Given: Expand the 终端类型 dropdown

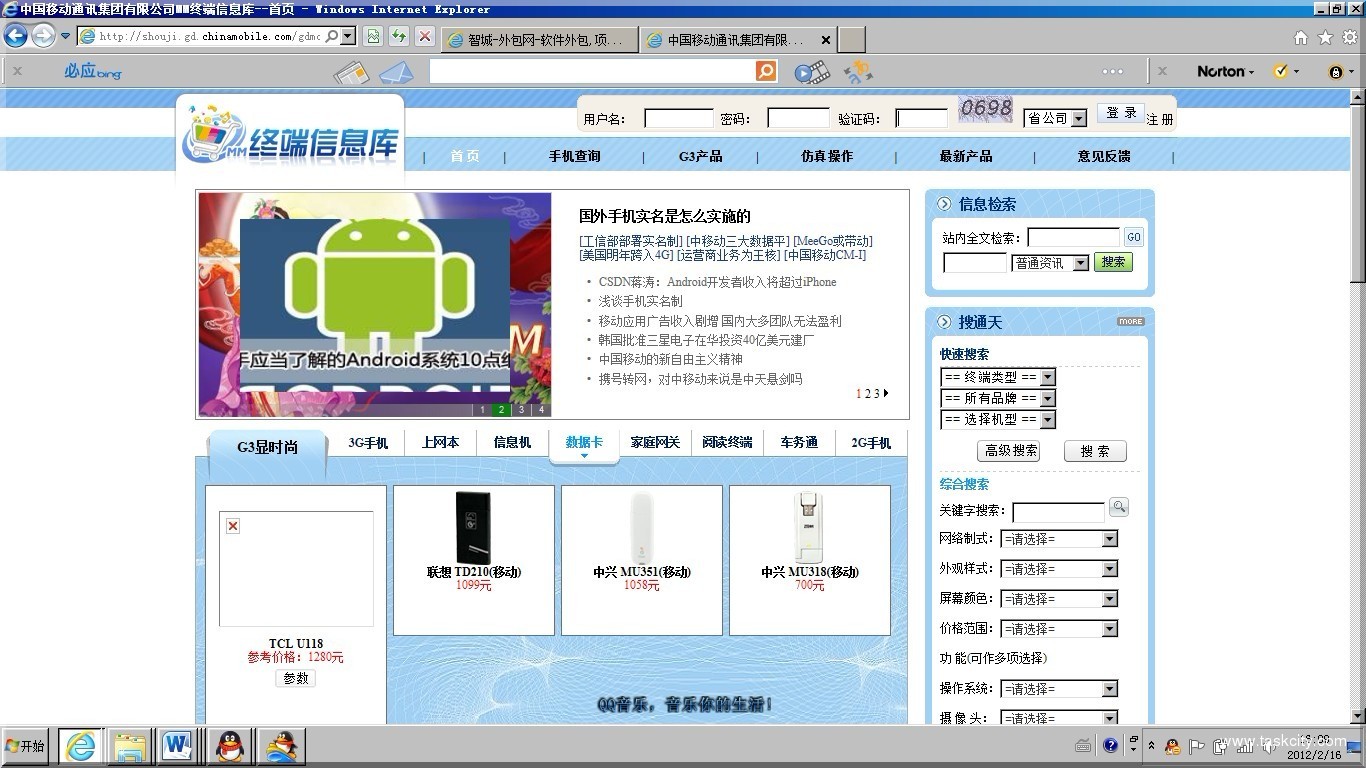Looking at the screenshot, I should [998, 377].
